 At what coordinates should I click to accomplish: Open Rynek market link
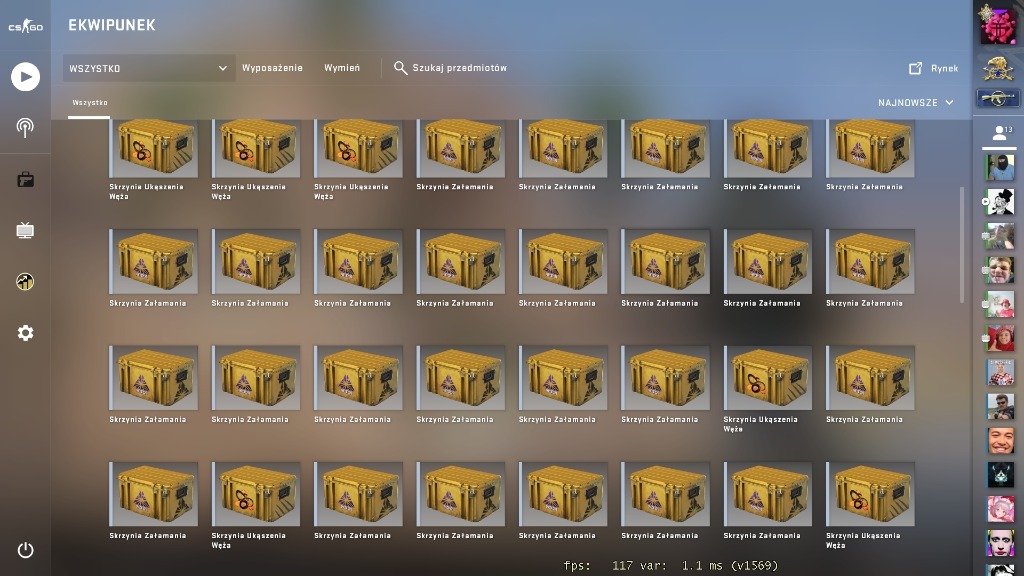(944, 68)
